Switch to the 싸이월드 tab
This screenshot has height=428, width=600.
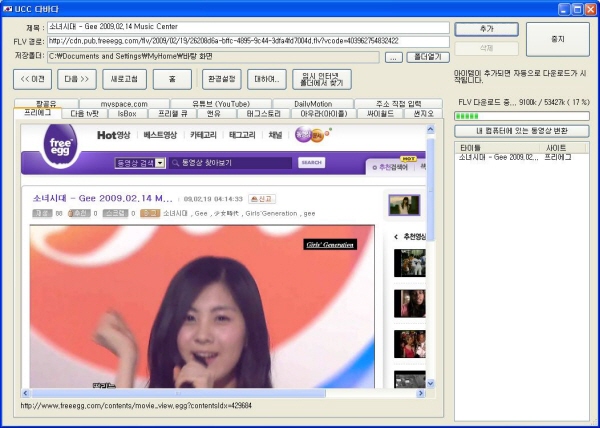pos(380,114)
